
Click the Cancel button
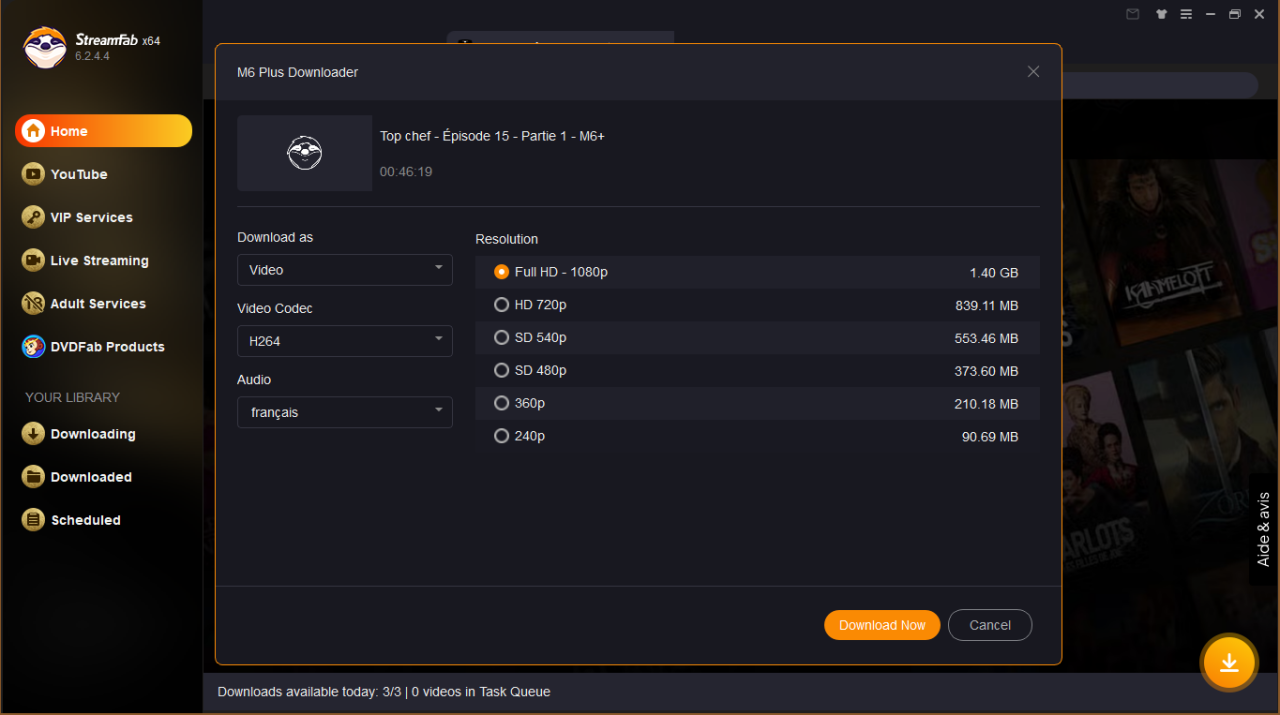pyautogui.click(x=989, y=625)
